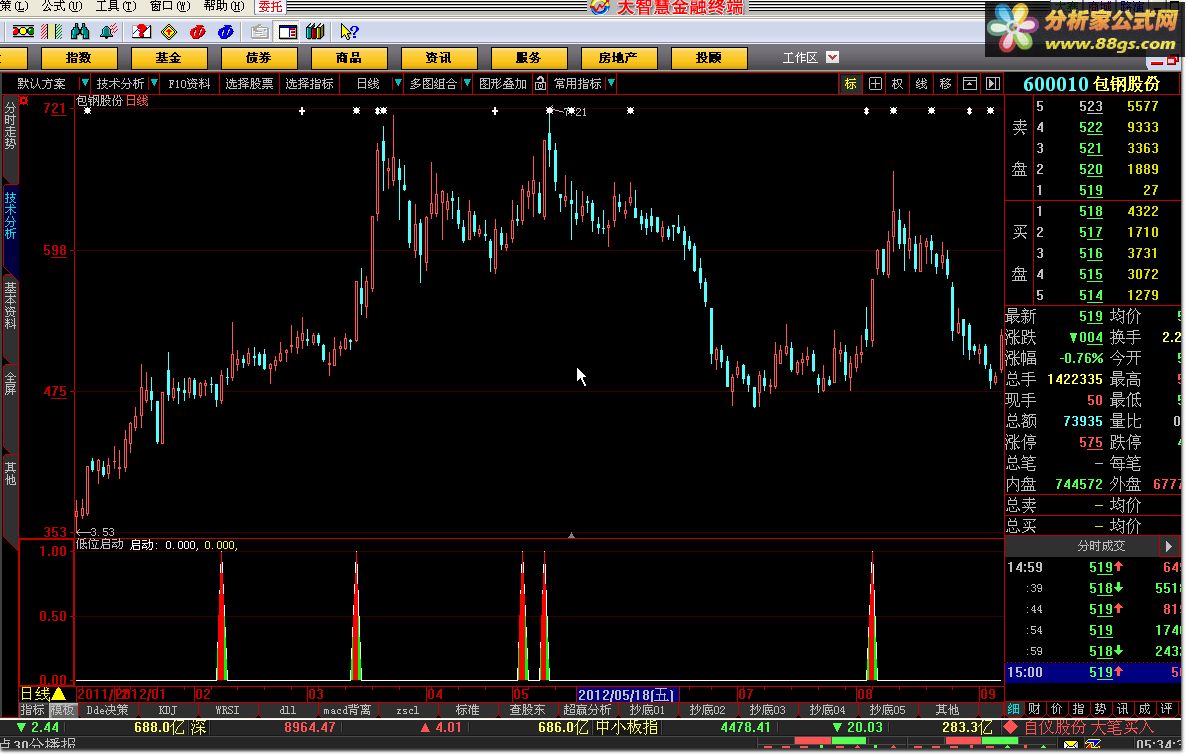Click the yellow triangle beside 日线 label

(58, 694)
